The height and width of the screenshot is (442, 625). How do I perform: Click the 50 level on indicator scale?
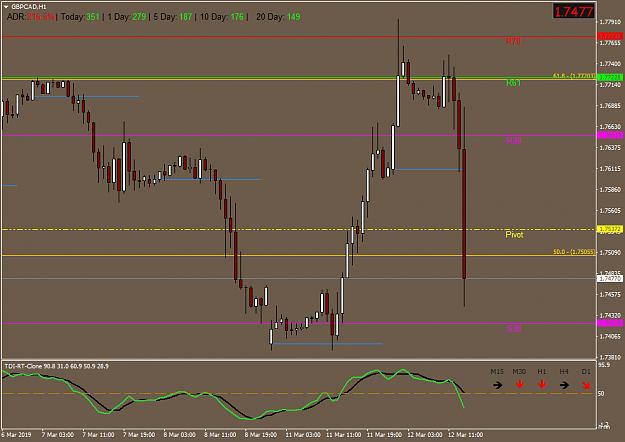[601, 393]
